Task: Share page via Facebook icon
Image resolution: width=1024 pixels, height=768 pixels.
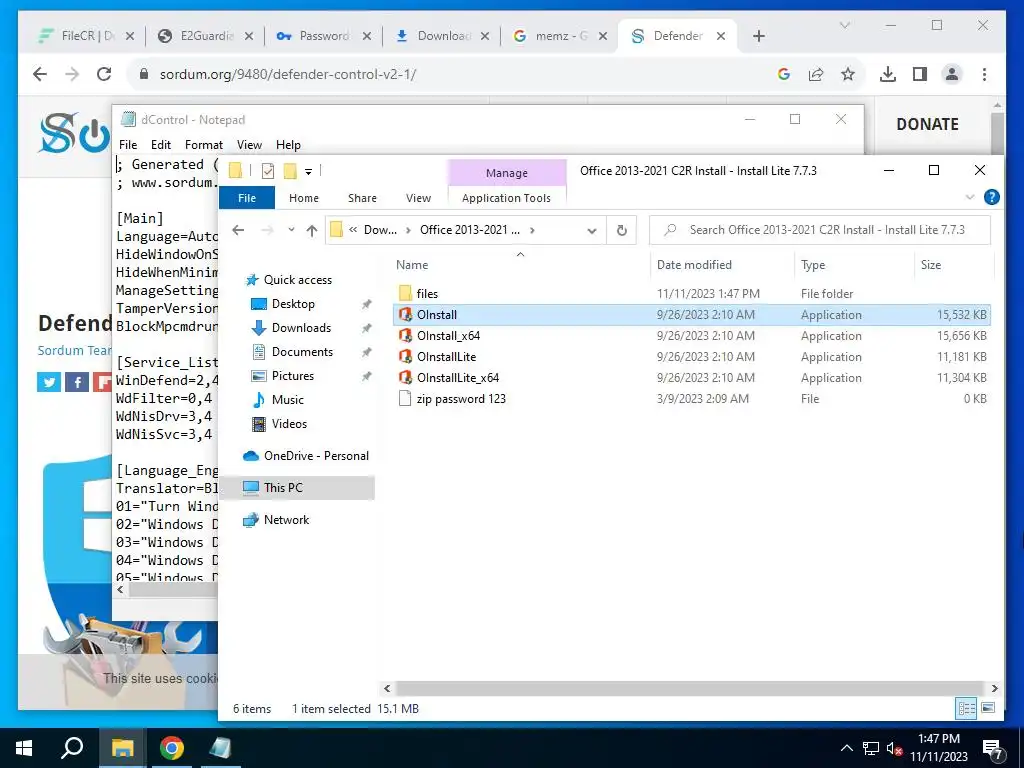Action: 77,382
